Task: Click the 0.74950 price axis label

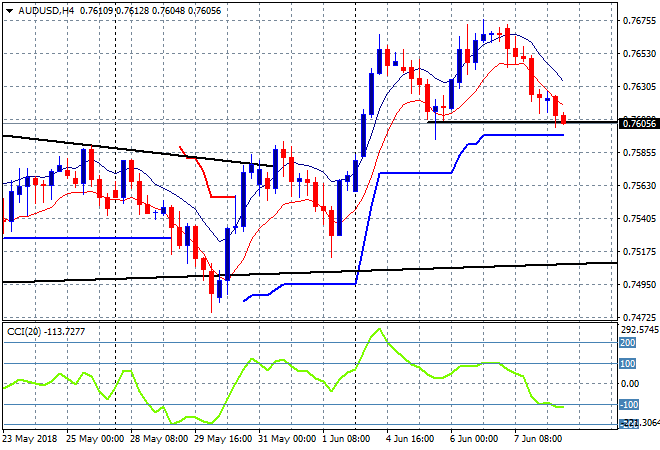Action: click(639, 285)
